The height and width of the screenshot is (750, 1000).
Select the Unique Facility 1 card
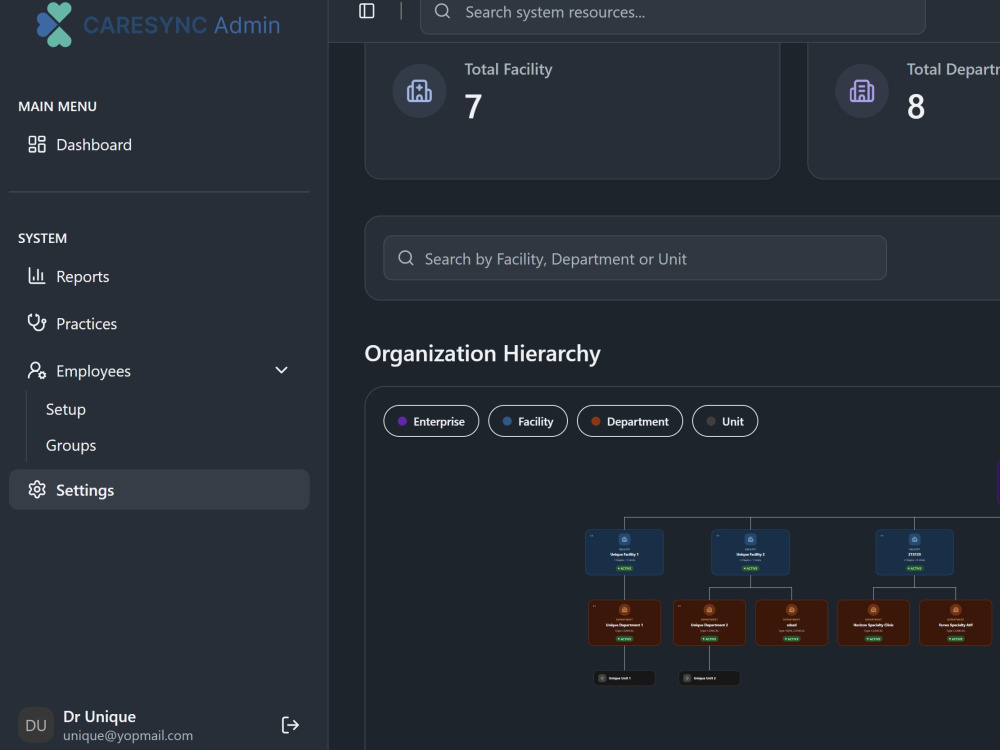624,552
